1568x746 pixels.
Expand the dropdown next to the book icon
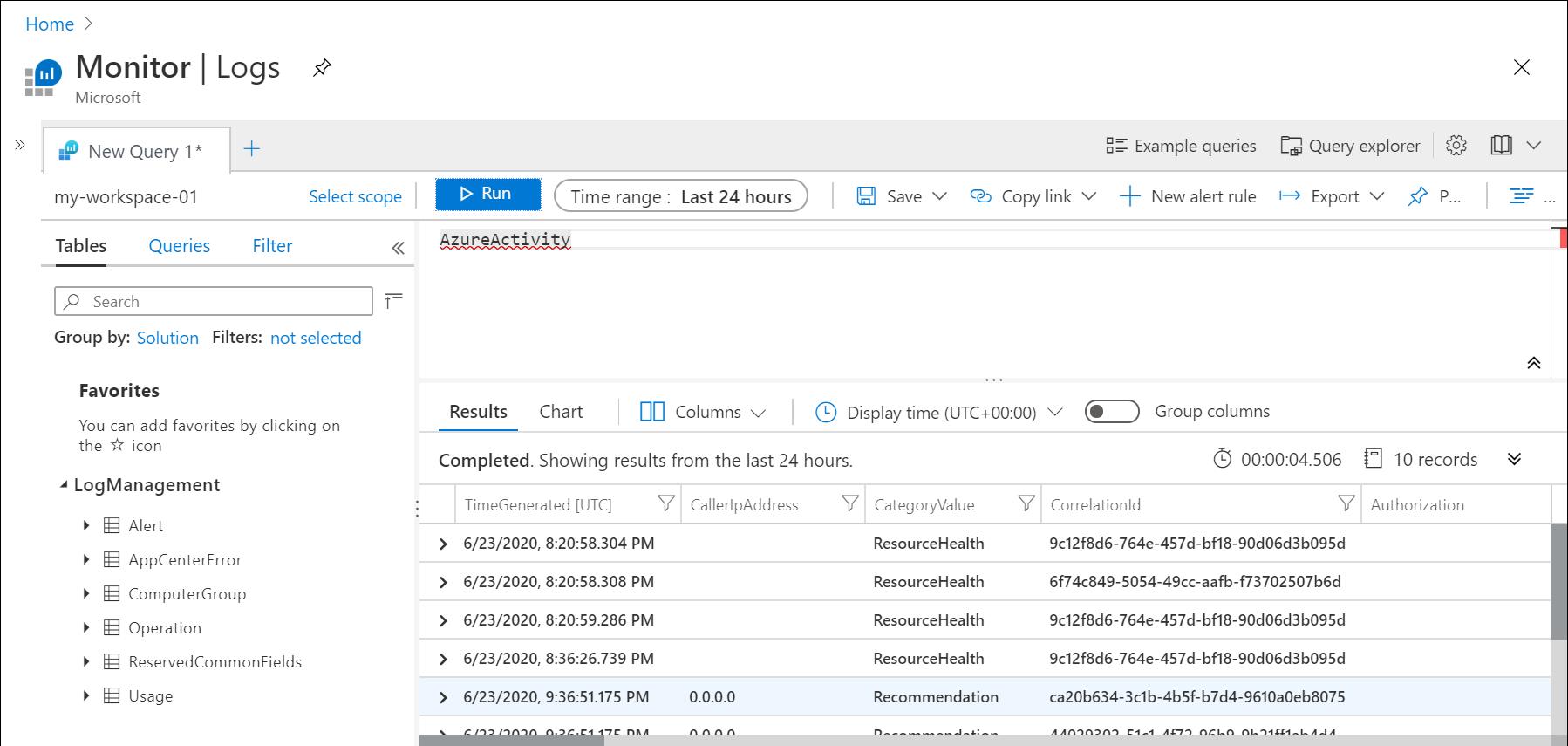(1534, 146)
